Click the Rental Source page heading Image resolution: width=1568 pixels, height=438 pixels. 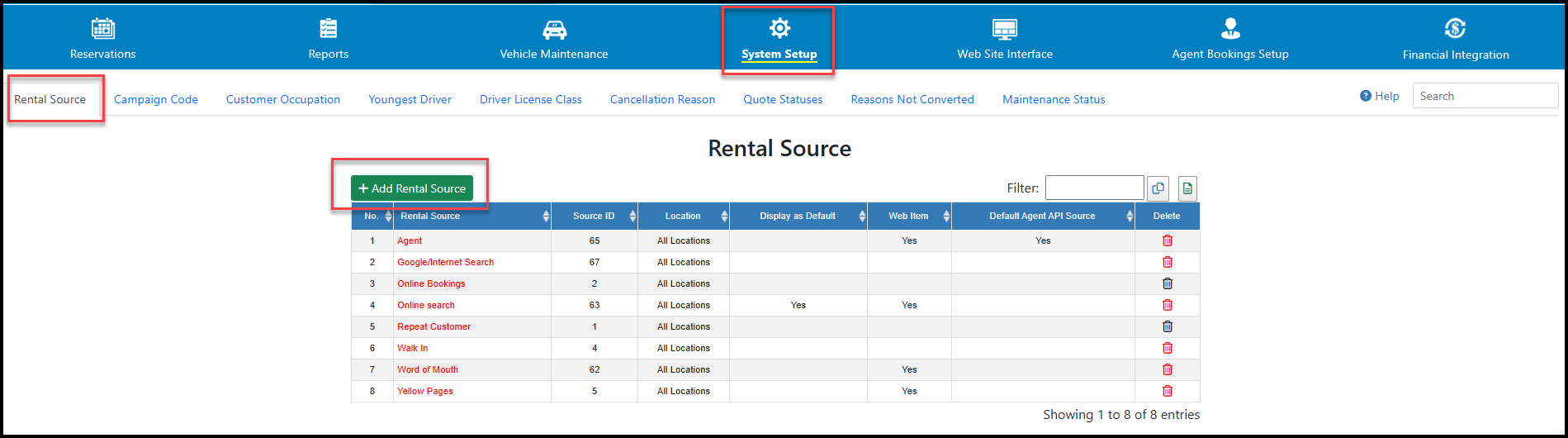coord(779,148)
